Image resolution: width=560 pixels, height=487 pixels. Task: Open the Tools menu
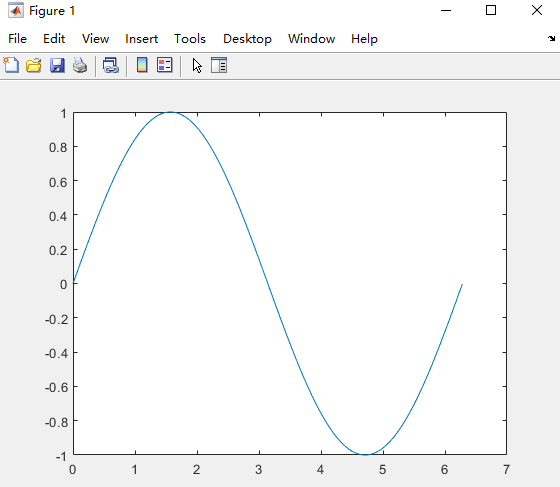(x=190, y=39)
